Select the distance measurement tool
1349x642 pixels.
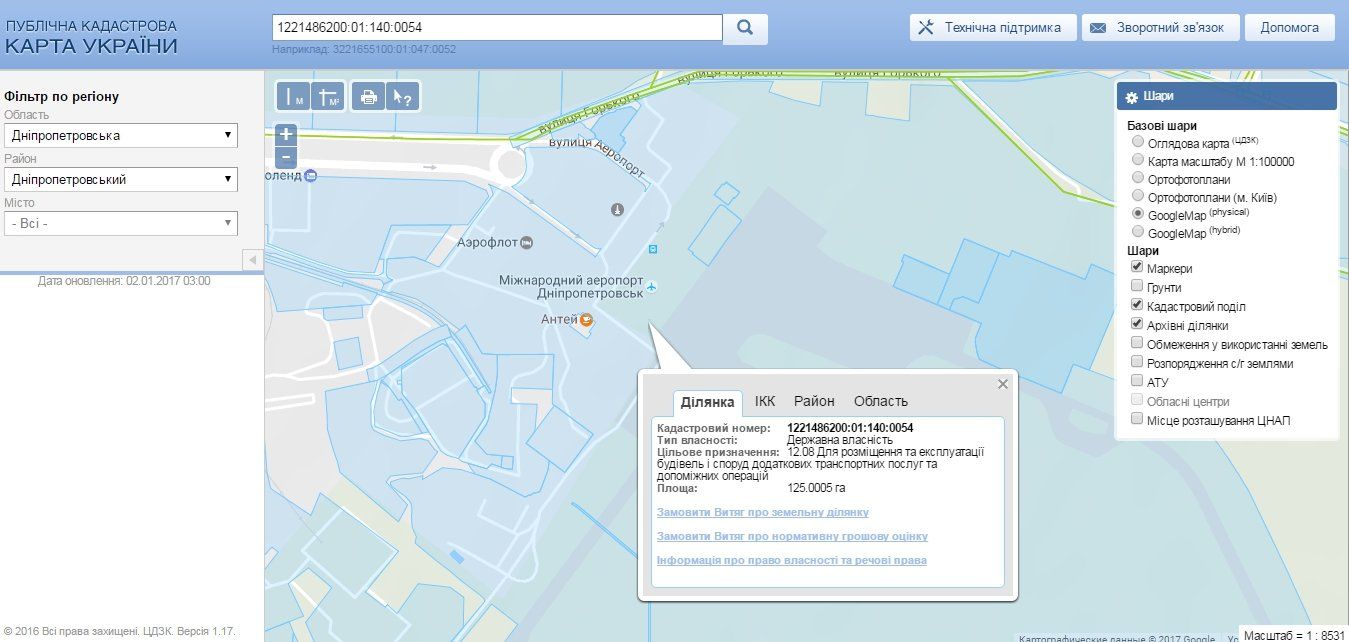click(x=292, y=96)
